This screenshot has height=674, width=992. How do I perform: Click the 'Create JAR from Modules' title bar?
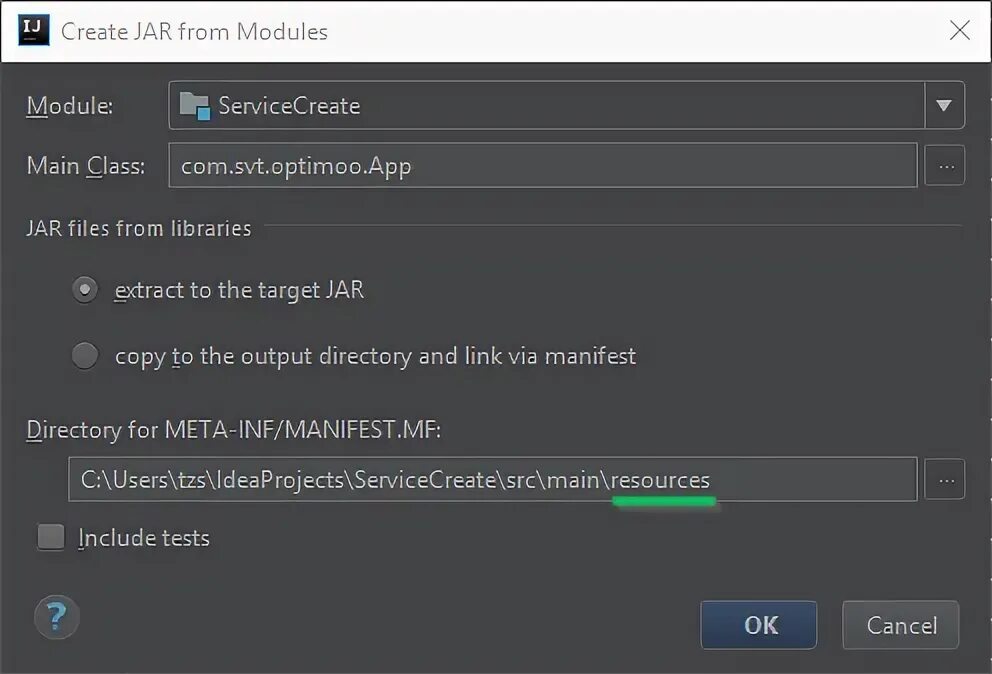[x=194, y=31]
